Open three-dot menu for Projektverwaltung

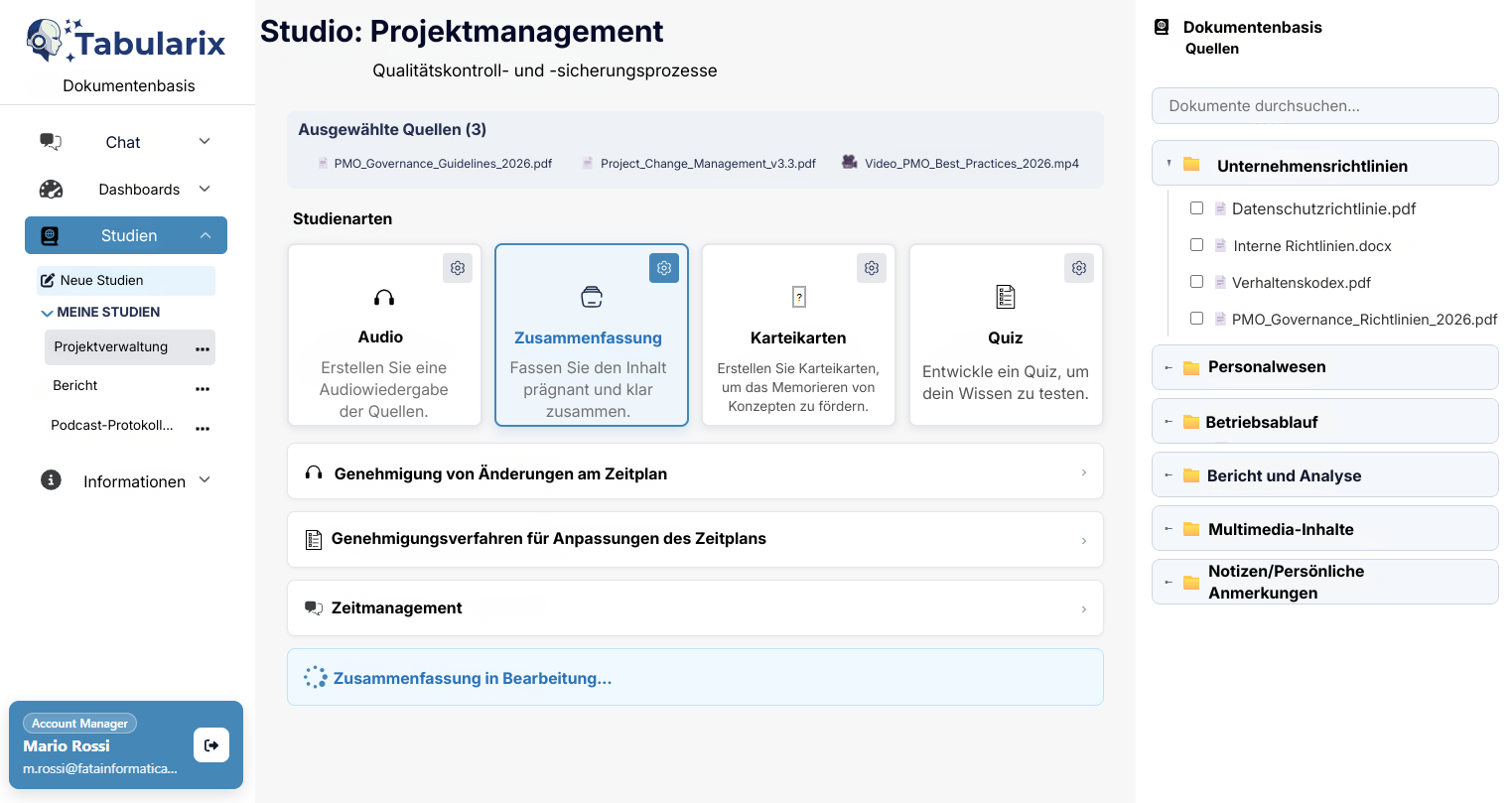[x=203, y=349]
